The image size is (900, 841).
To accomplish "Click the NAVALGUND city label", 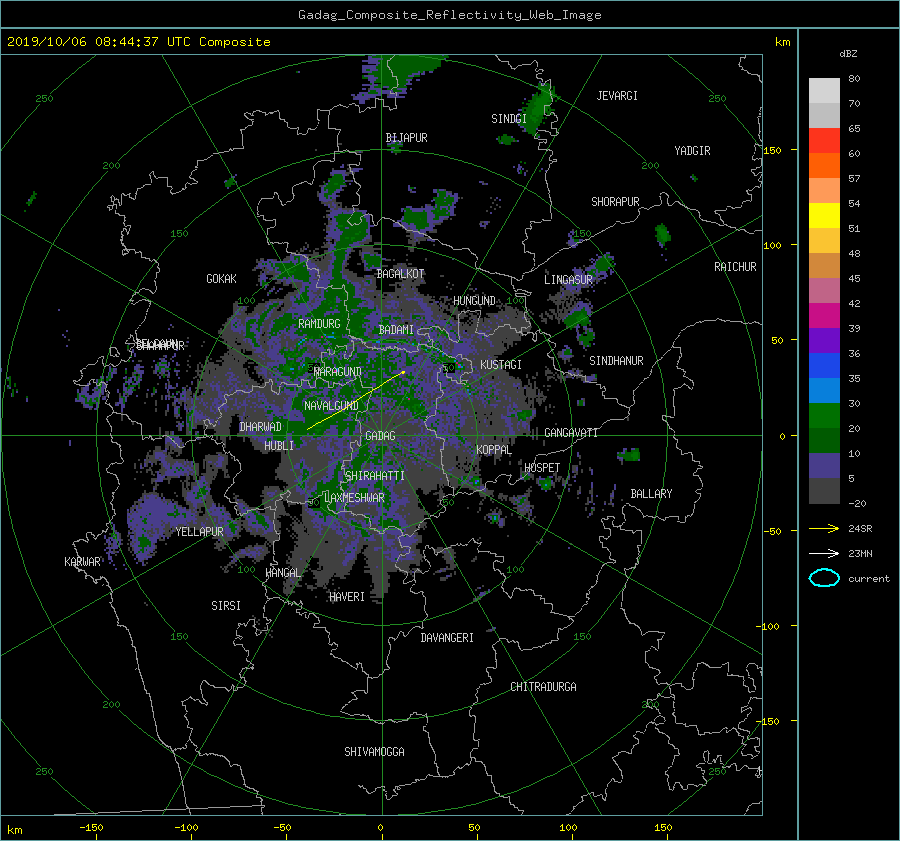I will (331, 406).
